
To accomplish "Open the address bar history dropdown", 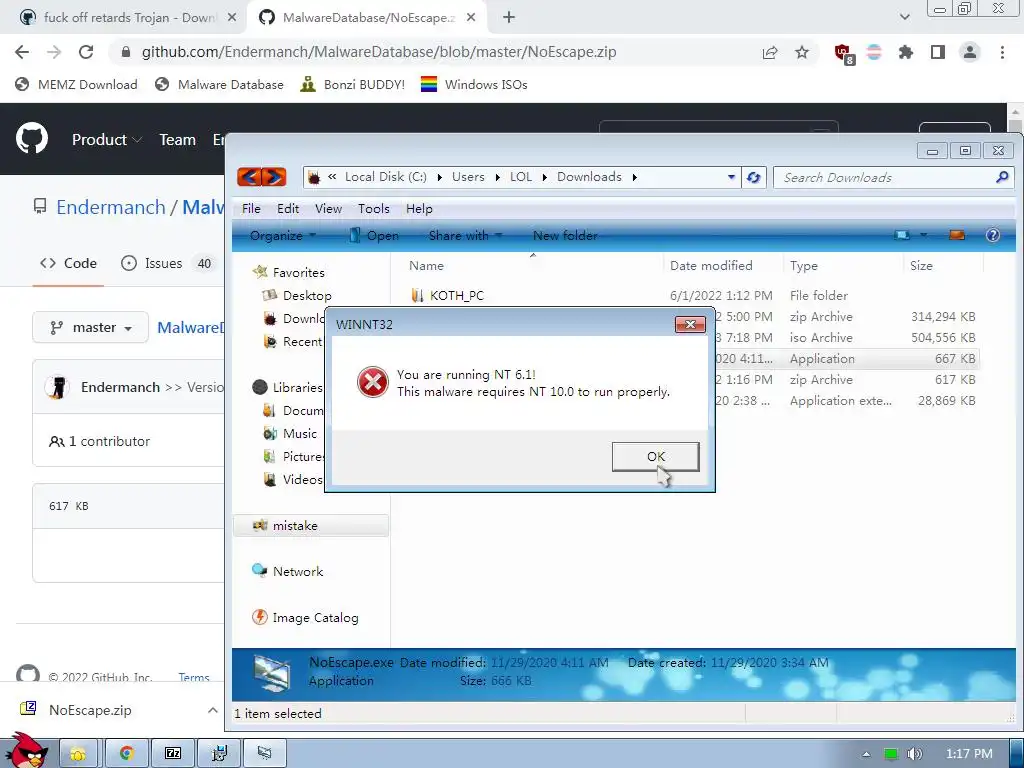I will coord(731,177).
